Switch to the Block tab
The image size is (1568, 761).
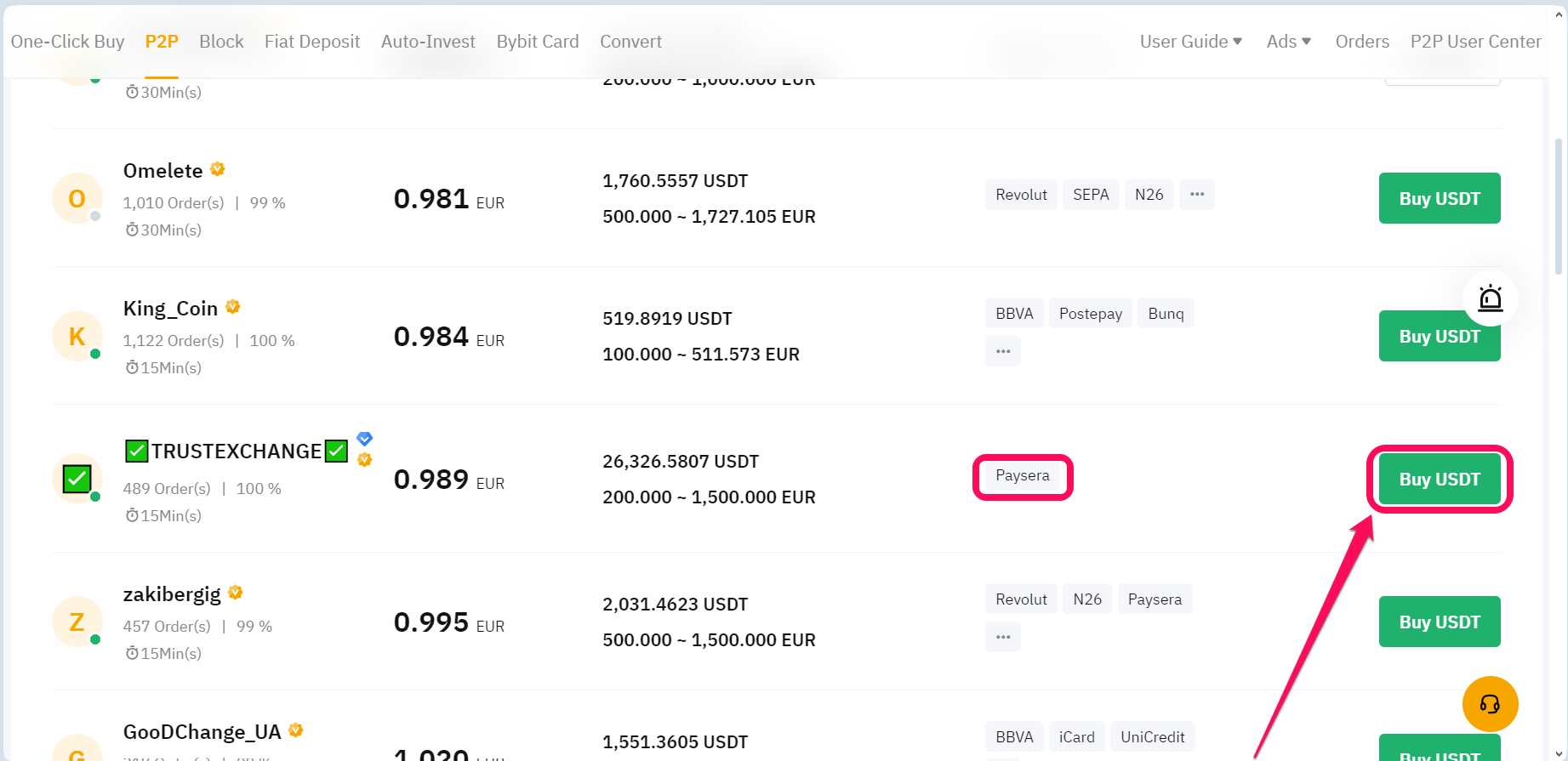coord(221,41)
